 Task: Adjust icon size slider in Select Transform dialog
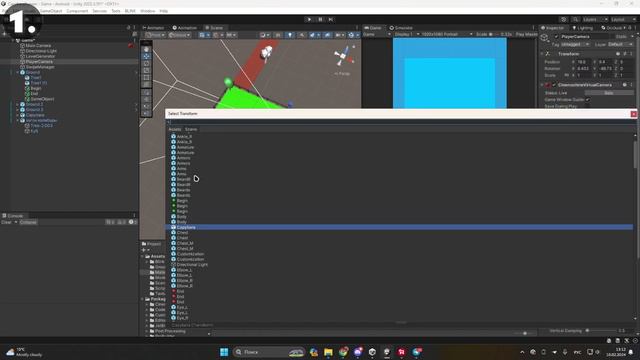point(525,333)
